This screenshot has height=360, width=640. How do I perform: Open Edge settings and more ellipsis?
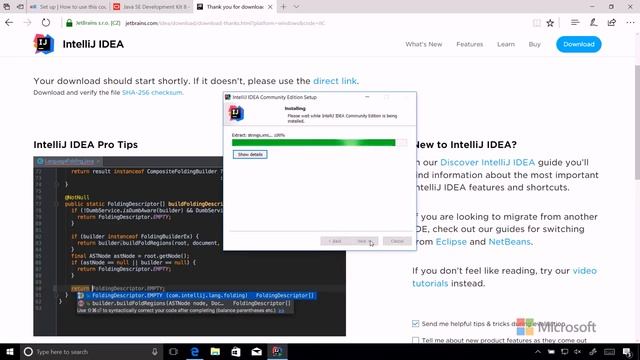click(630, 22)
